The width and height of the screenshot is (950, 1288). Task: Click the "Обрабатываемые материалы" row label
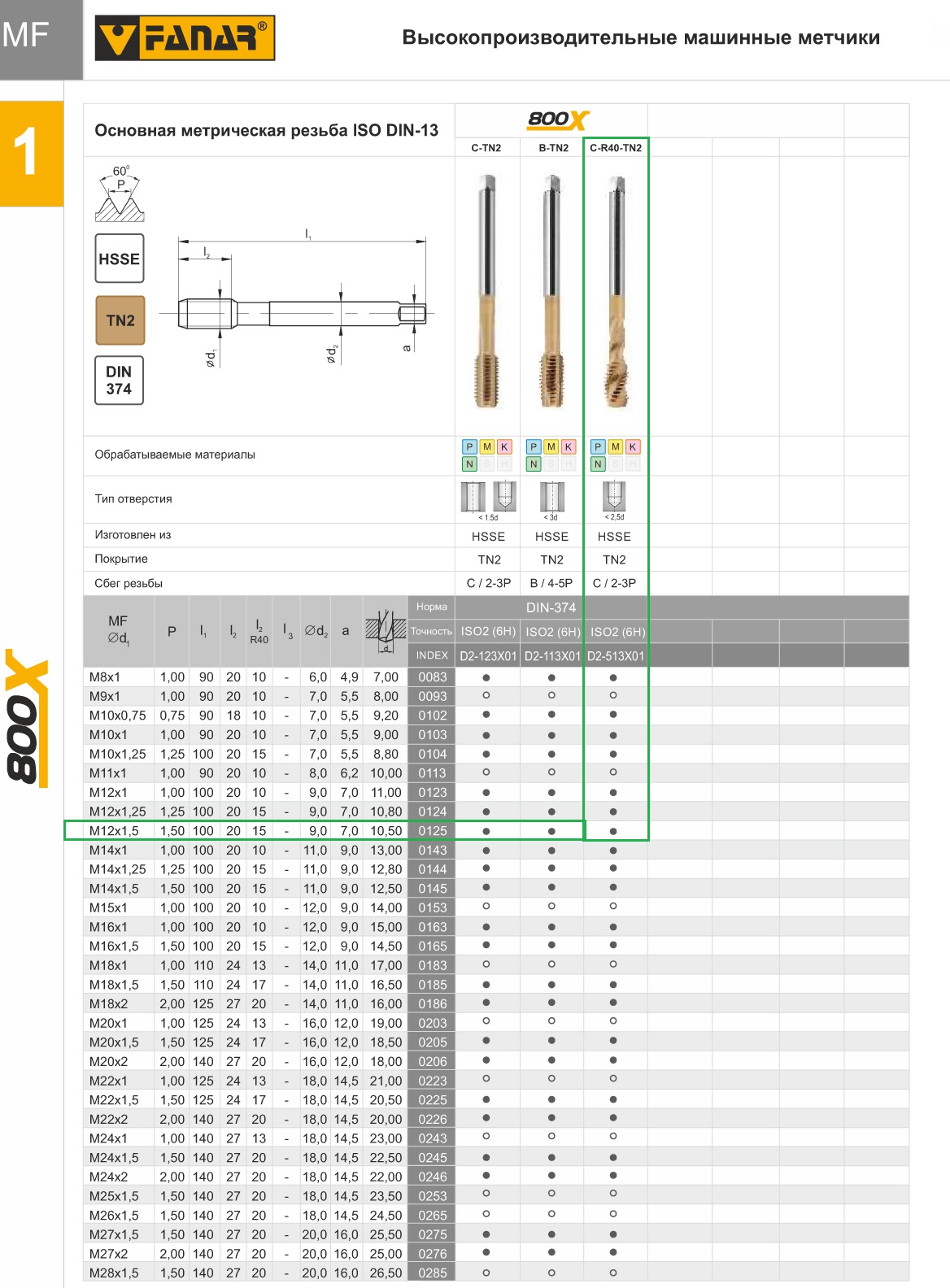tap(175, 455)
